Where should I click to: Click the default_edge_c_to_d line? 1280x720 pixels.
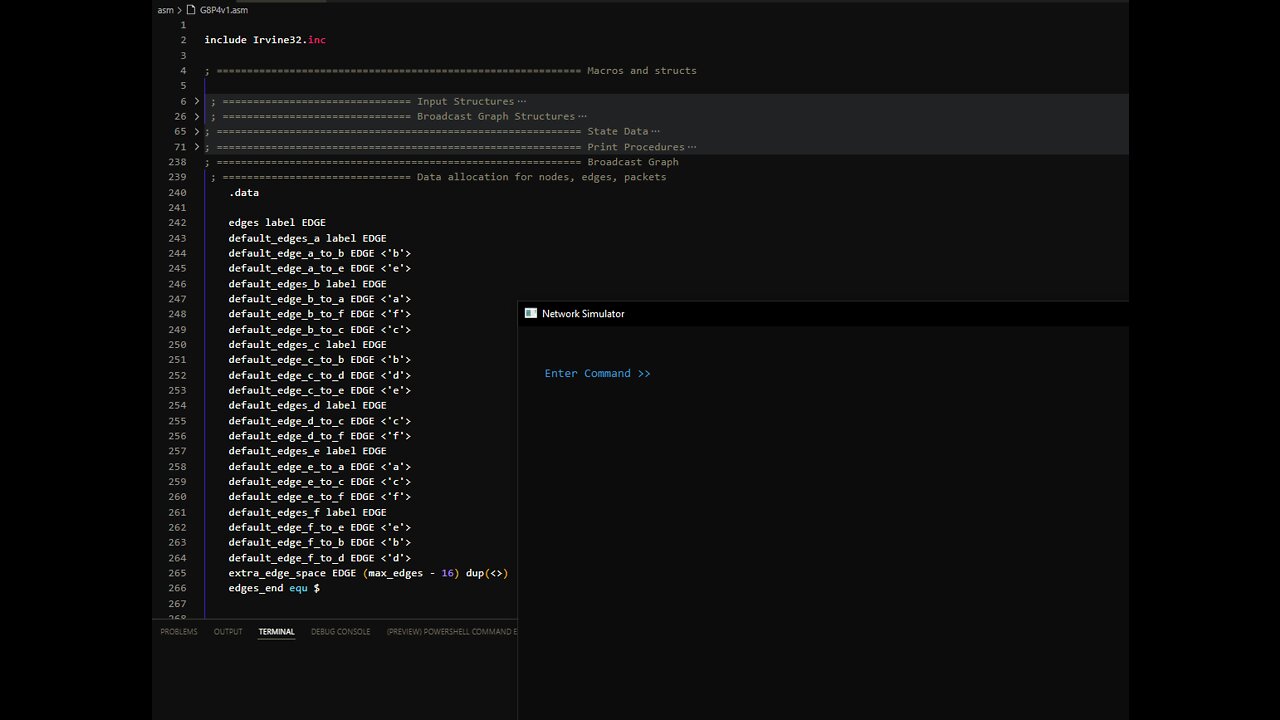320,375
